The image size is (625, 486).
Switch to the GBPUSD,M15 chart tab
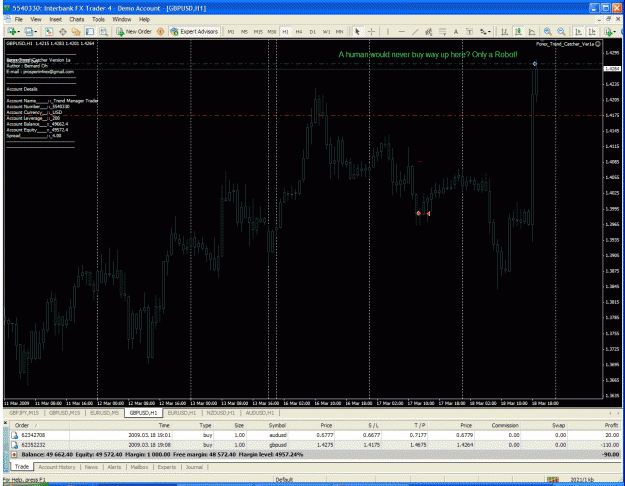tap(65, 413)
